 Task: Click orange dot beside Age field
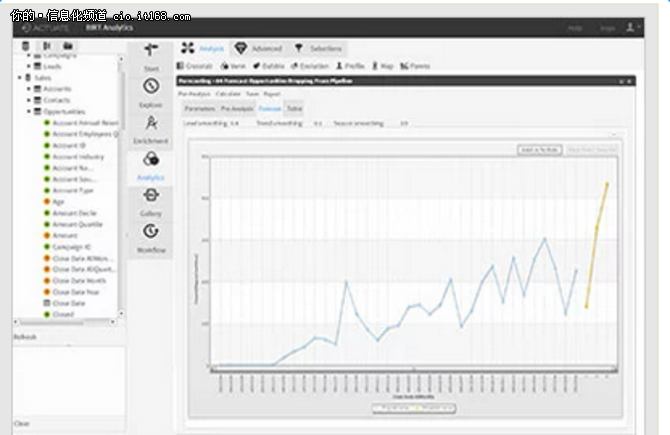click(x=47, y=201)
